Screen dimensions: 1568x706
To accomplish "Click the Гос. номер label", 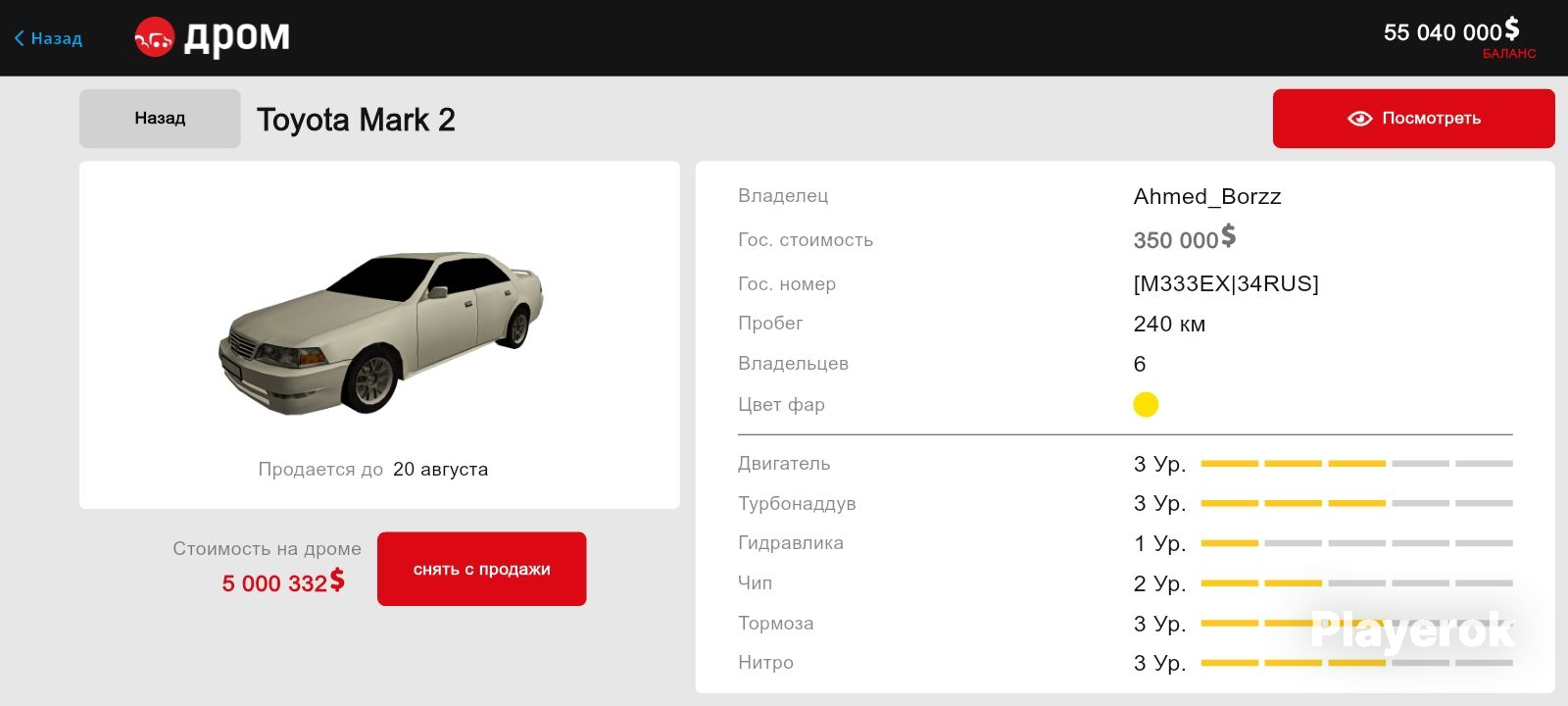I will pos(787,284).
